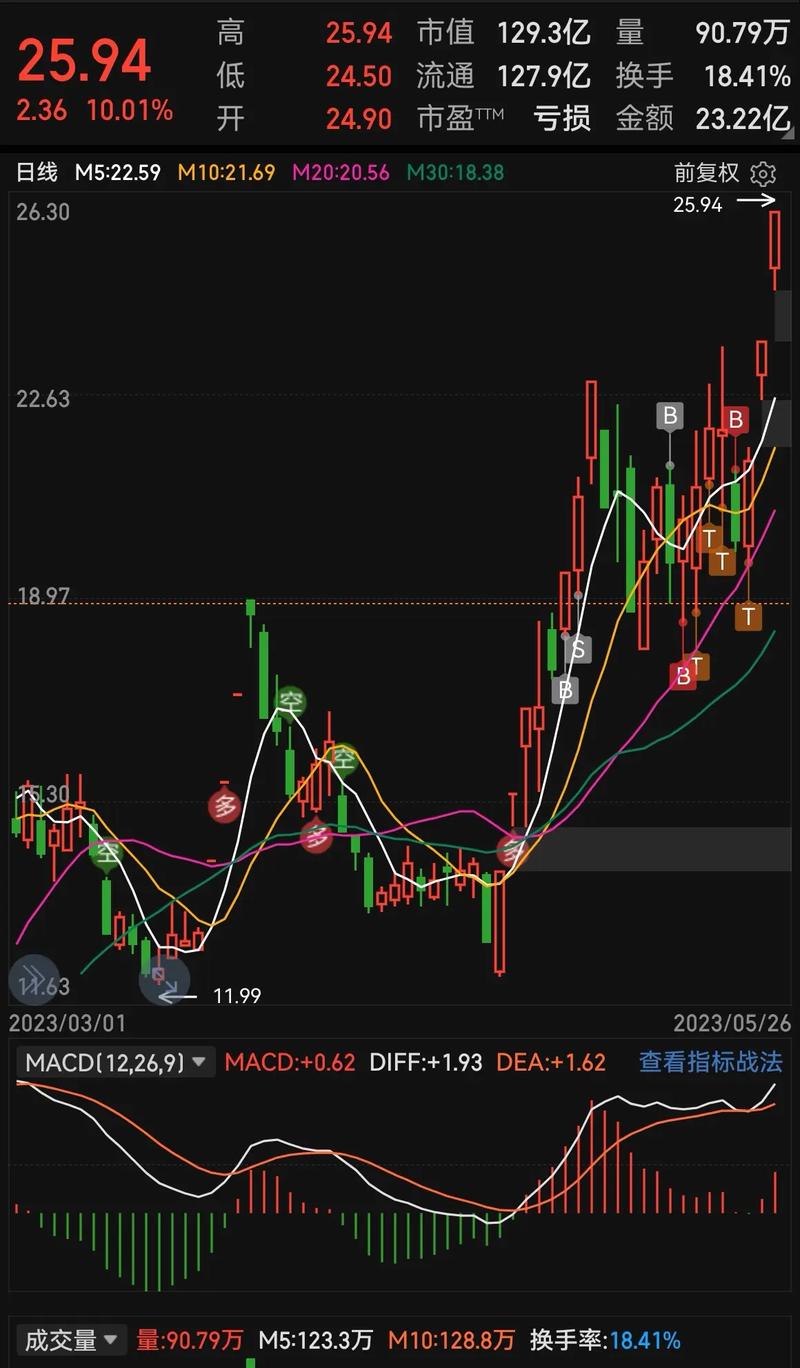The width and height of the screenshot is (800, 1368).
Task: Open the MACD(12,26,9) indicator dropdown
Action: pyautogui.click(x=116, y=1062)
